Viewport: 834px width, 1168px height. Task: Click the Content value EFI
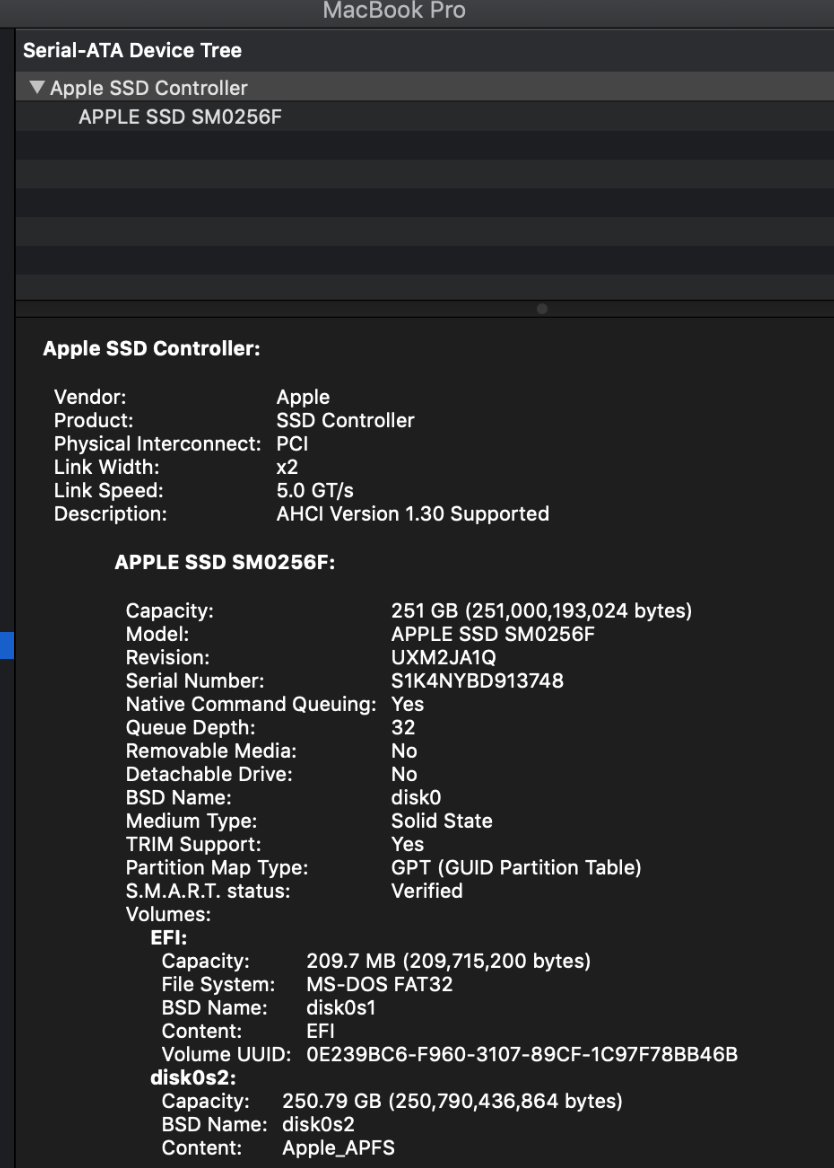[x=320, y=1031]
